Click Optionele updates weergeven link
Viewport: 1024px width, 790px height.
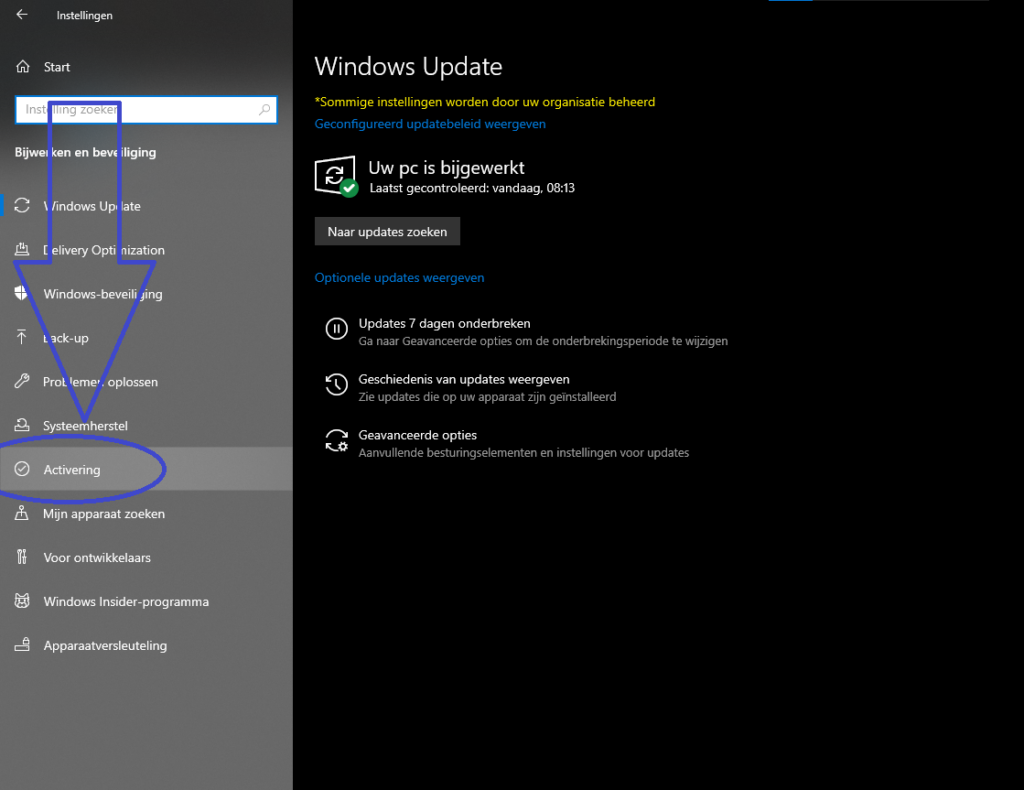[x=400, y=277]
